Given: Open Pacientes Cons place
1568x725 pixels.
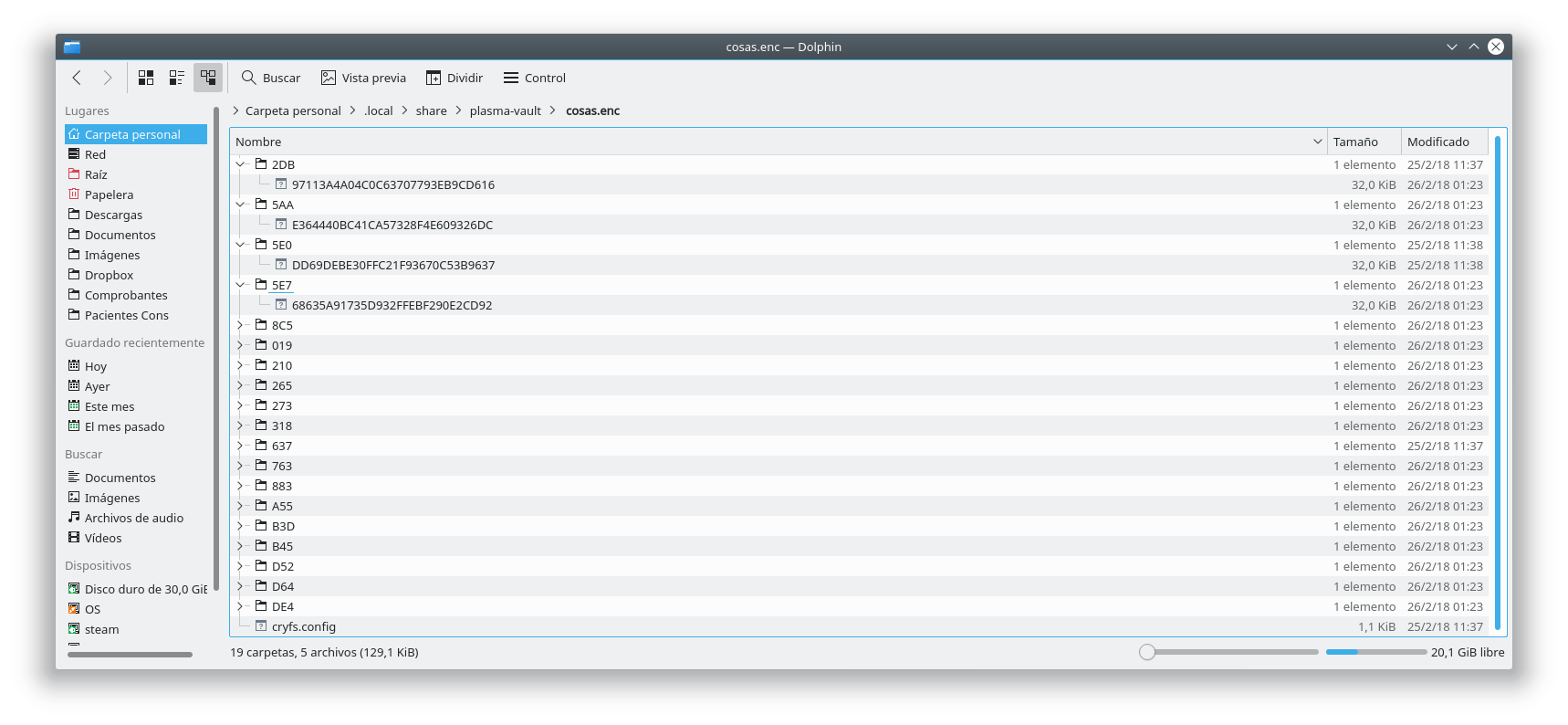Looking at the screenshot, I should pyautogui.click(x=136, y=315).
